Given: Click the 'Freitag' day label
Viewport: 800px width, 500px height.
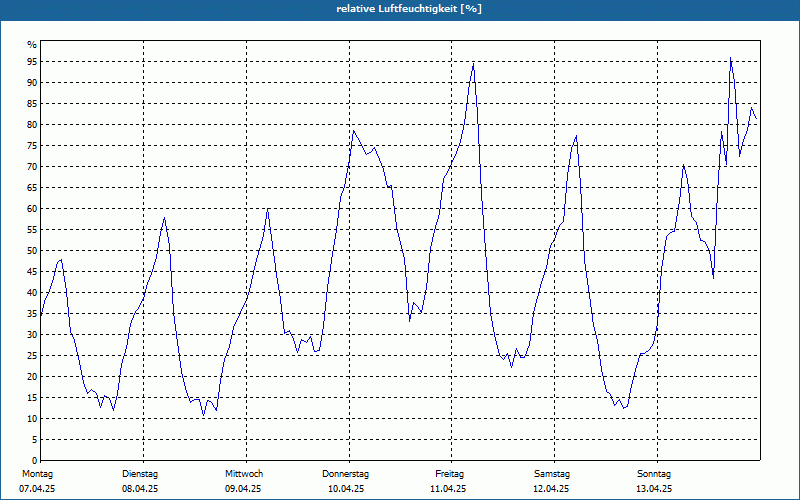Looking at the screenshot, I should (449, 474).
